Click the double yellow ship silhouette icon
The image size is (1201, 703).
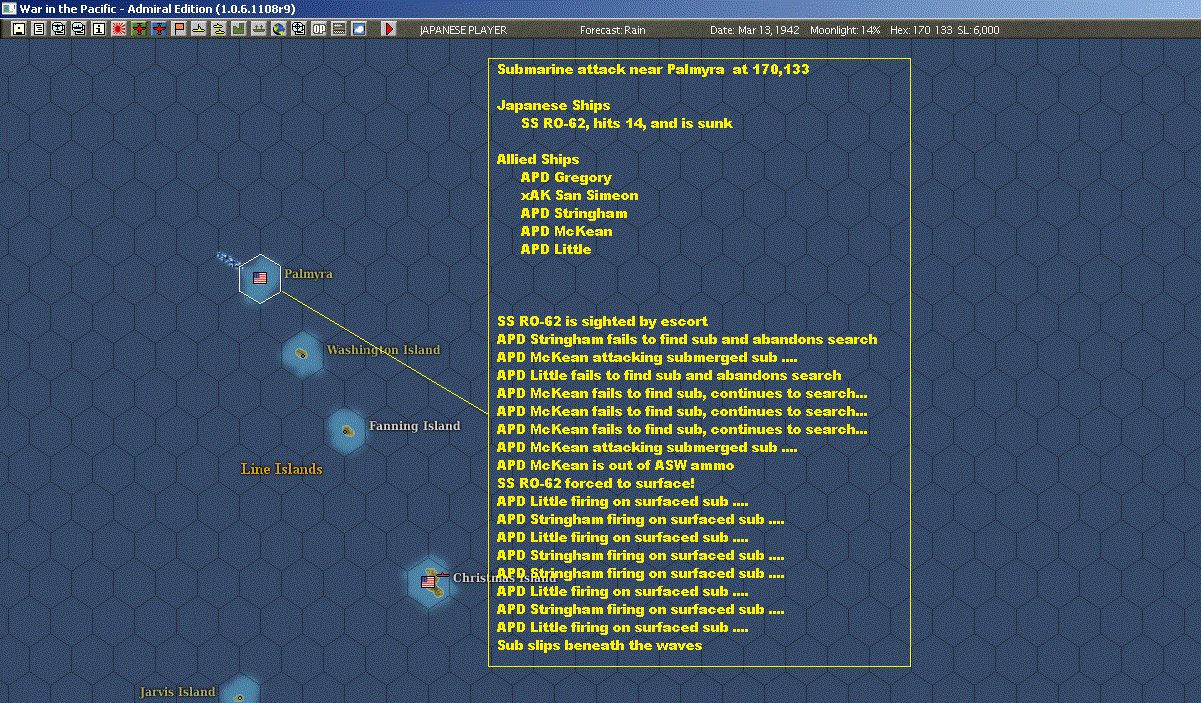(218, 29)
